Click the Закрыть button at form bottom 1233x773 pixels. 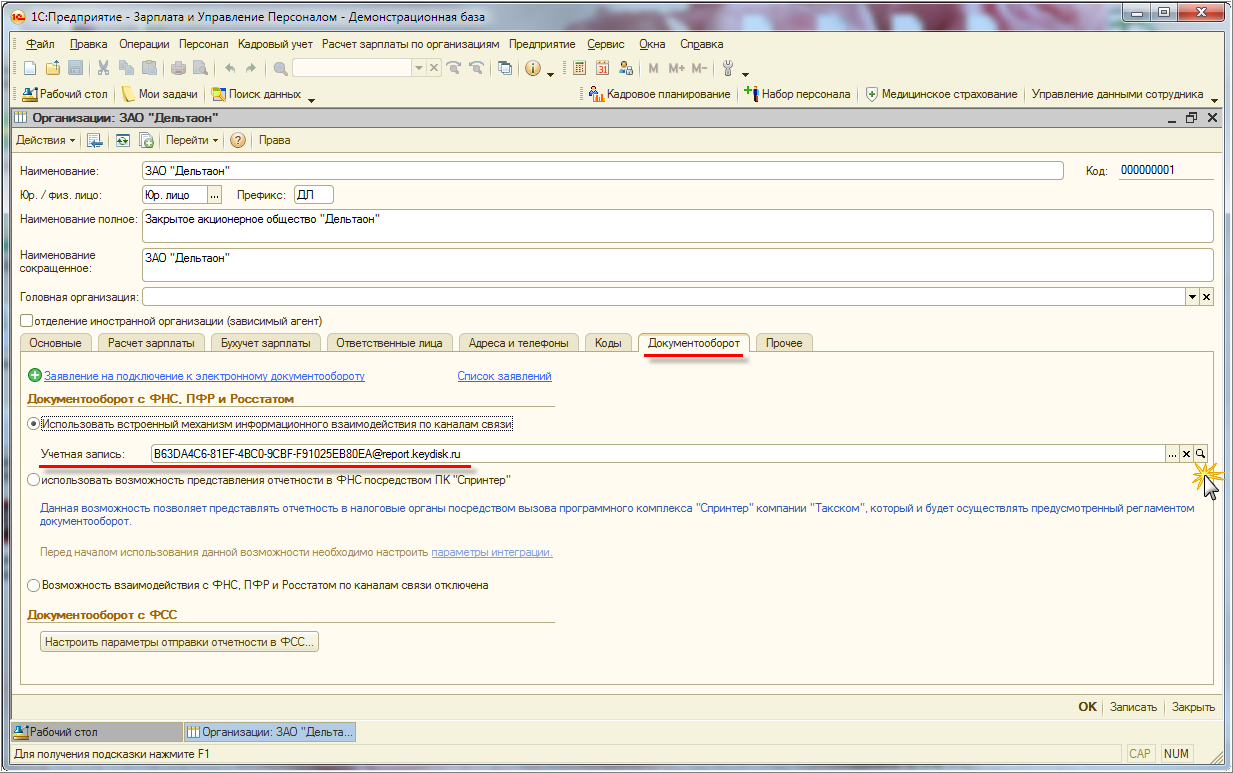[1193, 707]
